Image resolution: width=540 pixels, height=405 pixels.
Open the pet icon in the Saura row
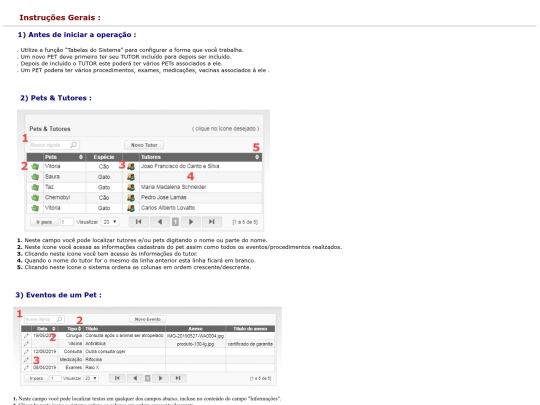[35, 177]
